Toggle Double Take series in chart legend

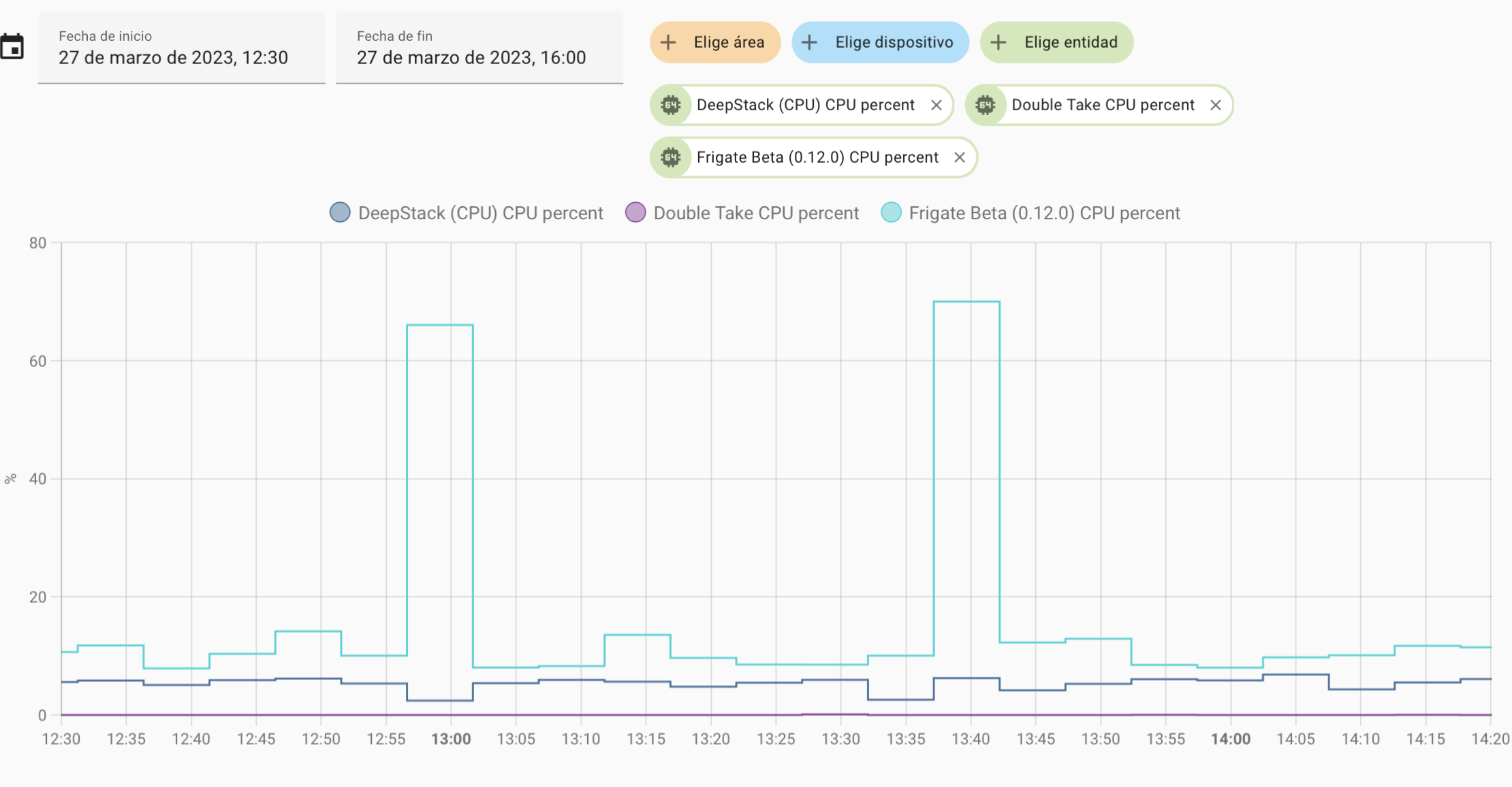pyautogui.click(x=755, y=213)
